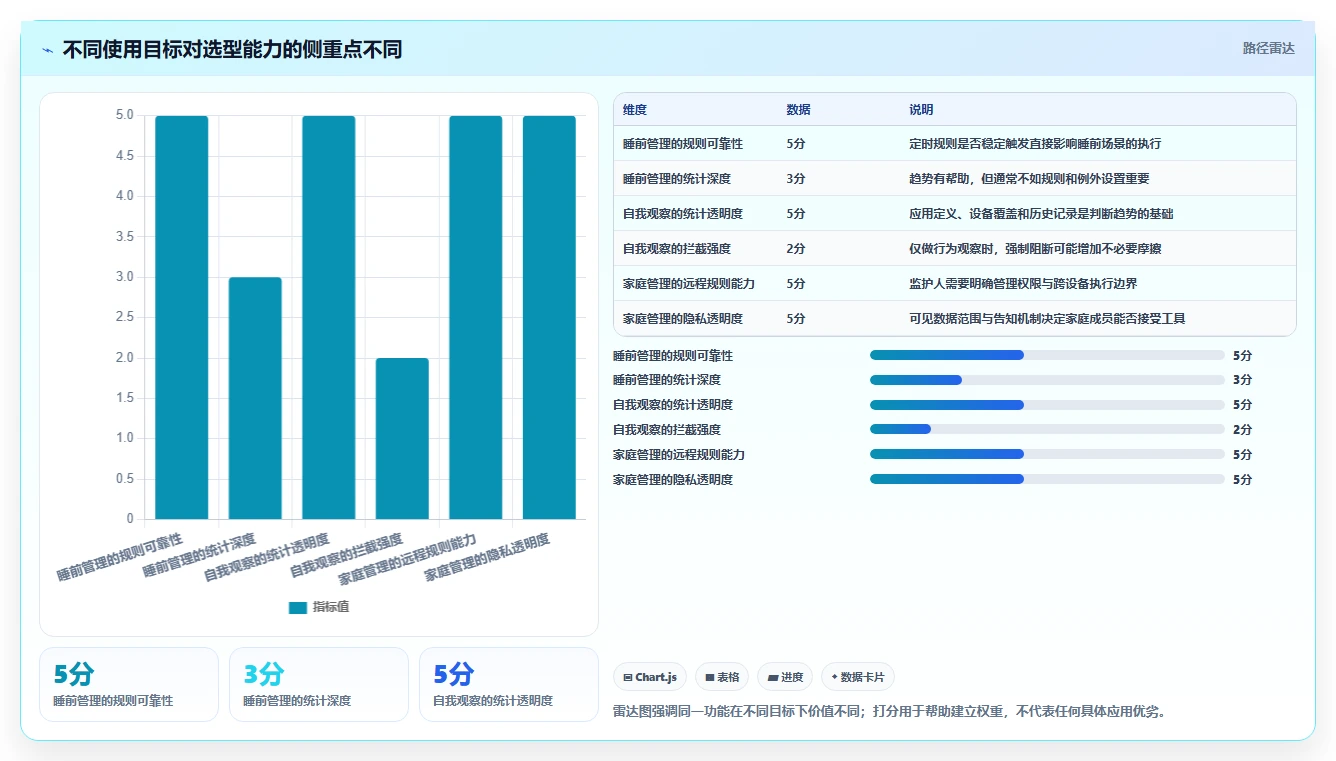
Task: Click the progress bar for 自我观察的统计透明度
Action: (1047, 405)
